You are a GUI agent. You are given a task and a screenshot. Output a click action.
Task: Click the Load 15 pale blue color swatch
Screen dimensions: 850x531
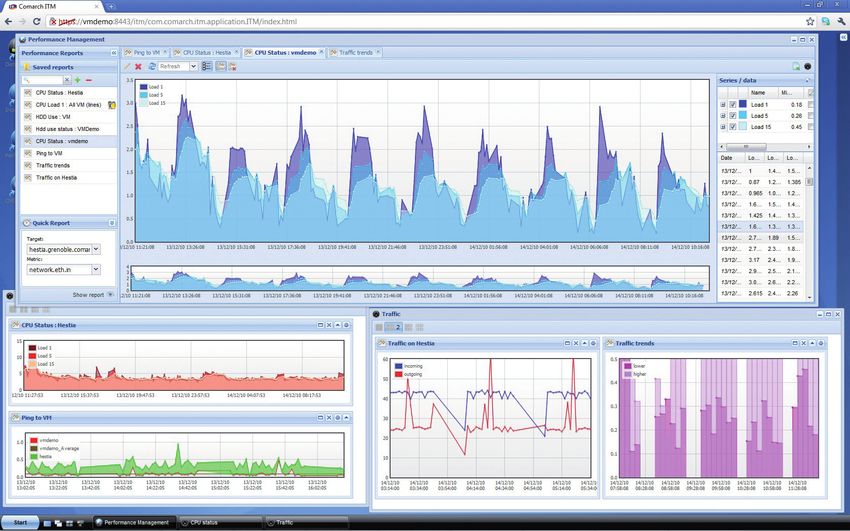pyautogui.click(x=743, y=127)
